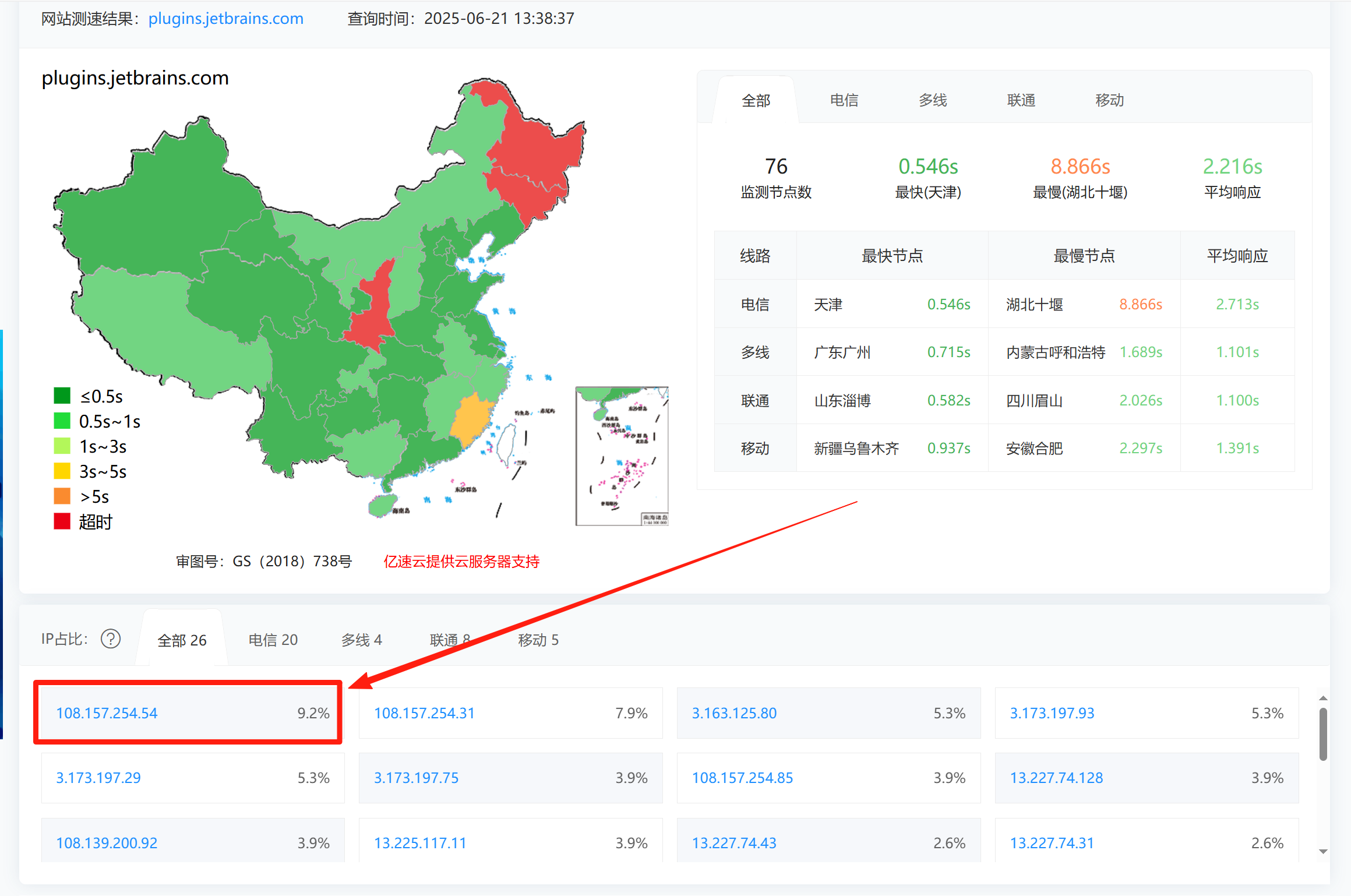Click the South China Sea inset map
Viewport: 1351px width, 896px height.
tap(622, 456)
